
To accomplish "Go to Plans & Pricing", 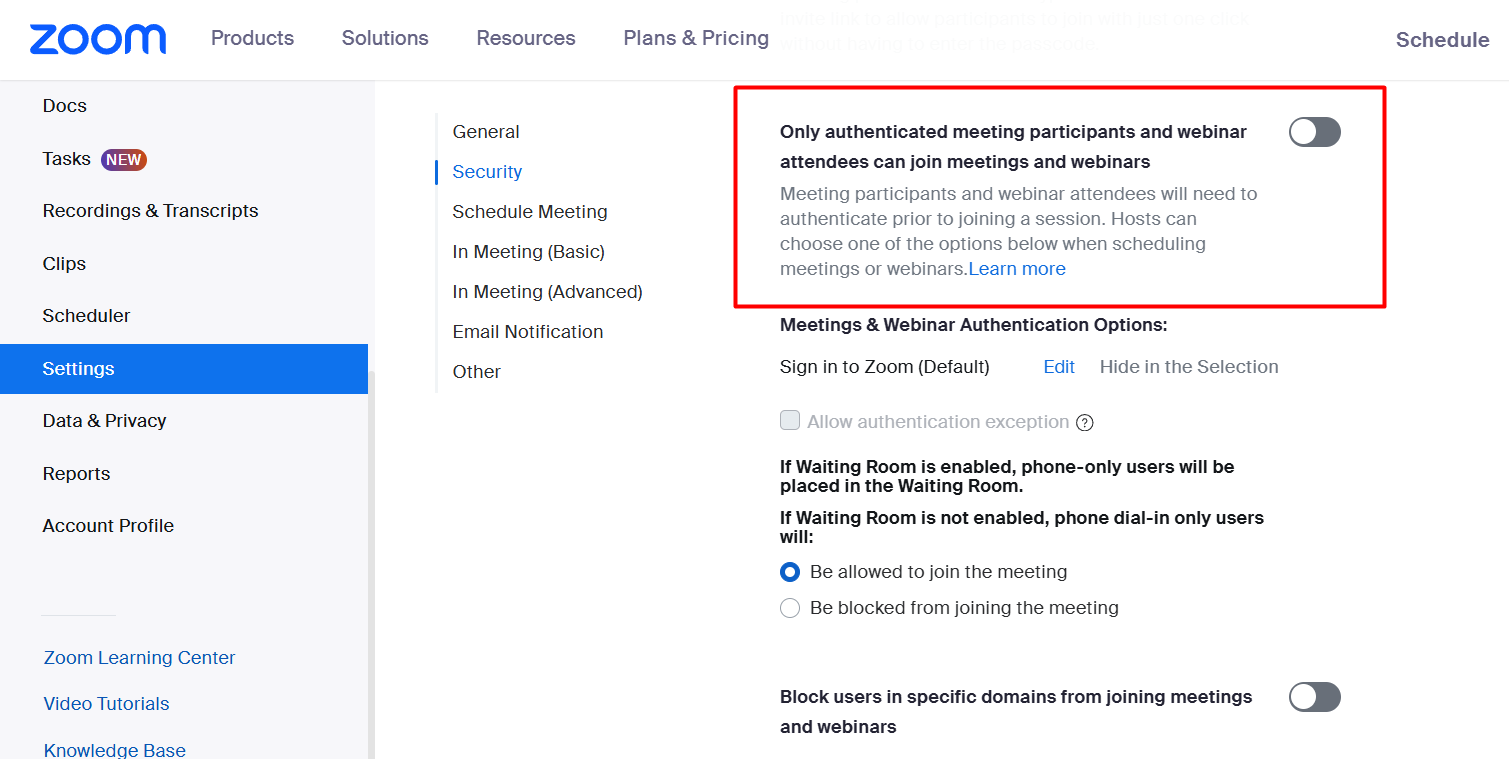I will click(x=696, y=38).
